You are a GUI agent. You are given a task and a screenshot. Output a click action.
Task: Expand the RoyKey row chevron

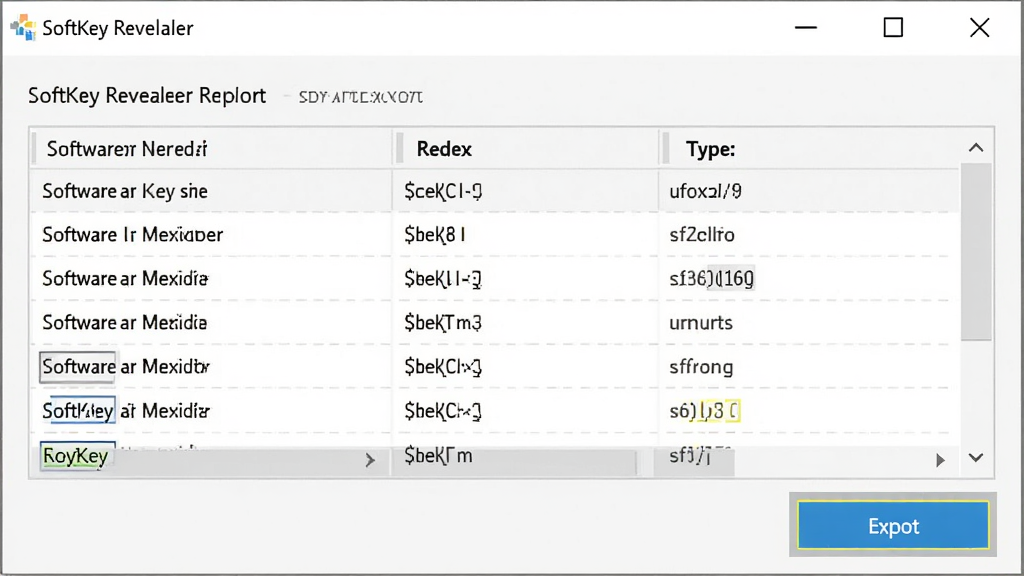(370, 460)
